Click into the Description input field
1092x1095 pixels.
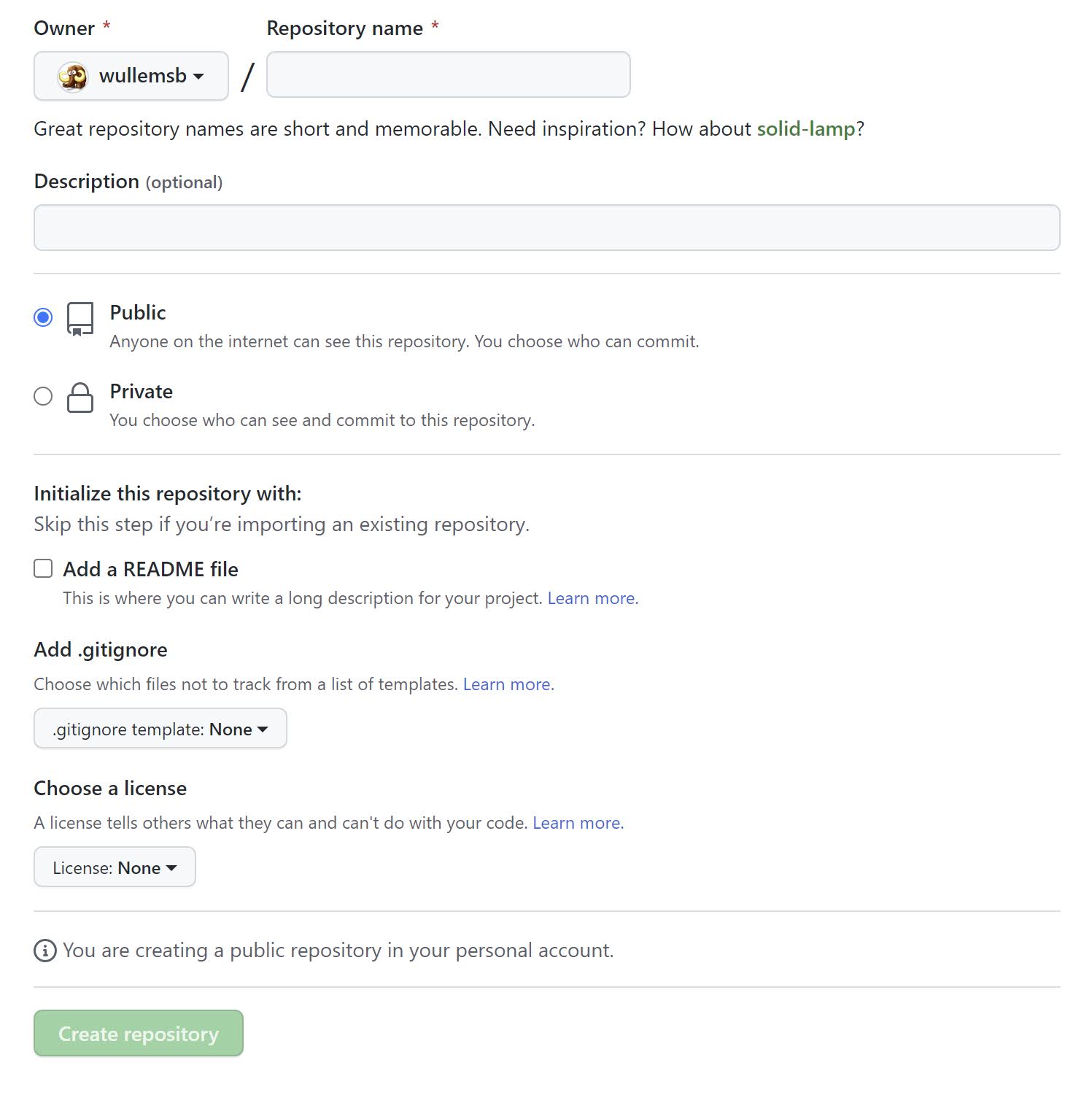pos(546,228)
